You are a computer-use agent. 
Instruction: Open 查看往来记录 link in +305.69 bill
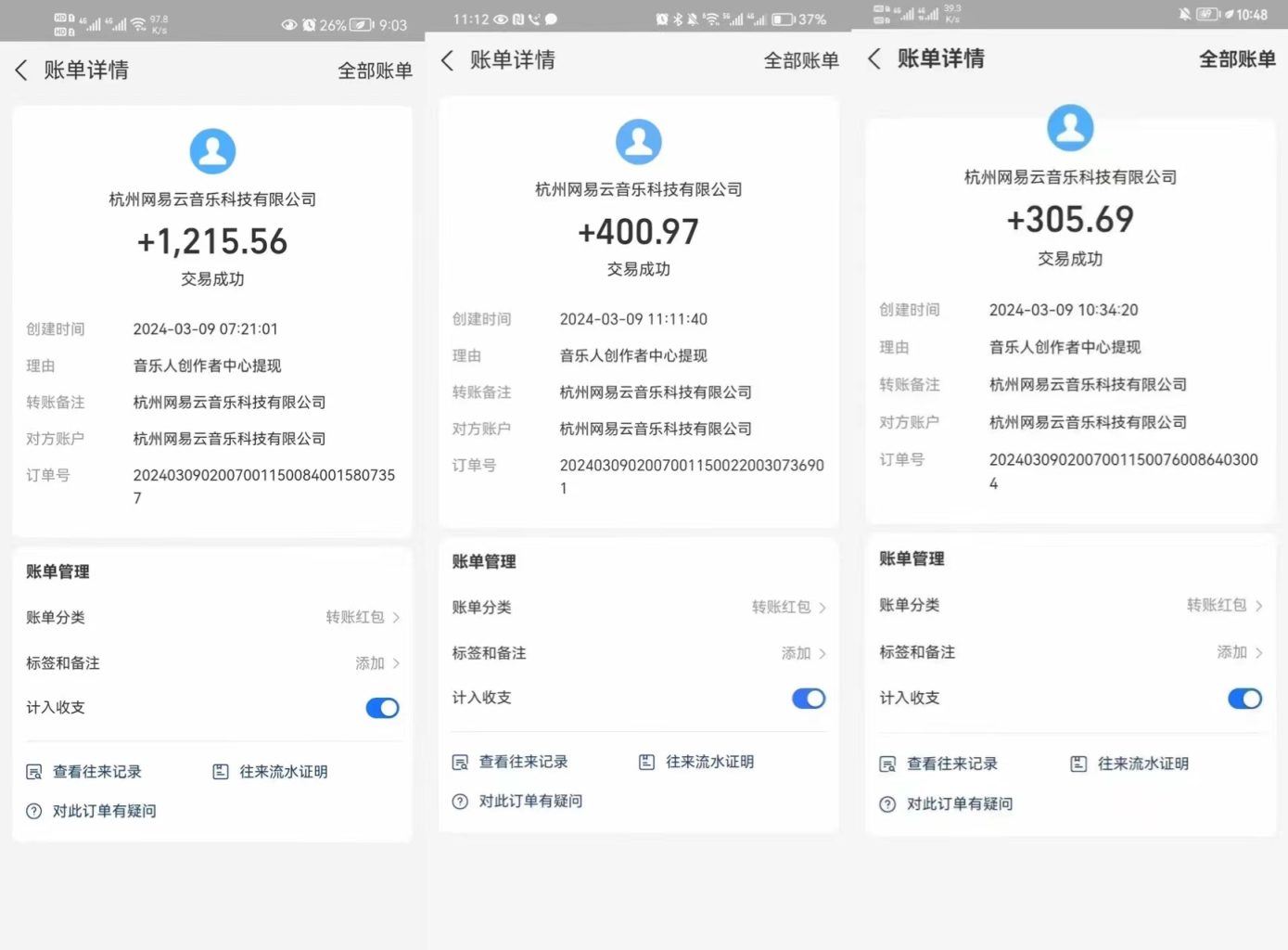pyautogui.click(x=951, y=764)
